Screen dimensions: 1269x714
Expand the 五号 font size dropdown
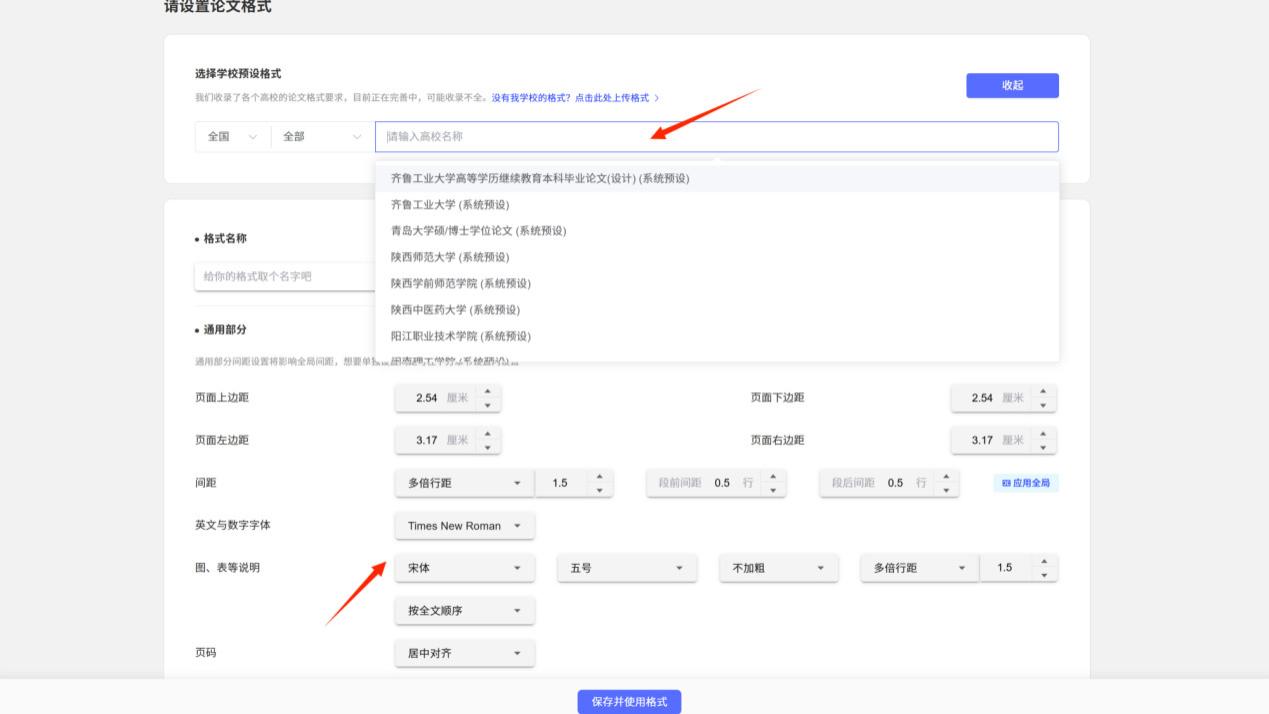(626, 568)
